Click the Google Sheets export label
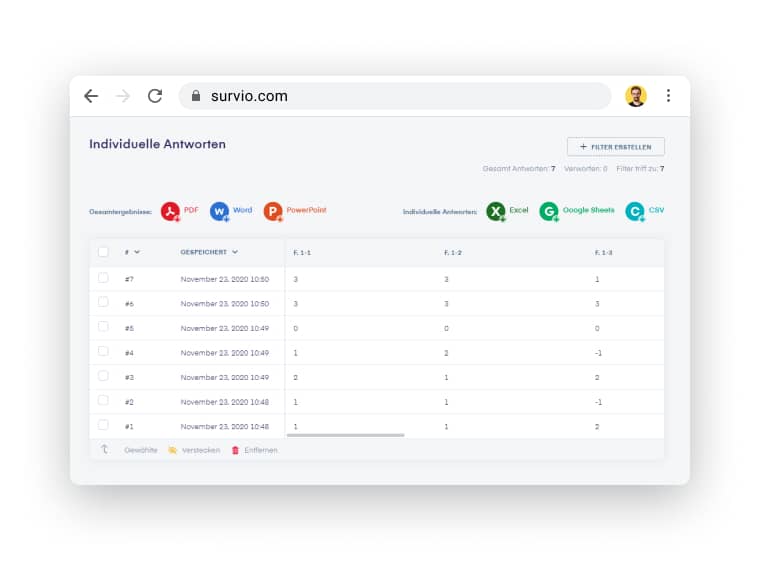760x570 pixels. (588, 210)
